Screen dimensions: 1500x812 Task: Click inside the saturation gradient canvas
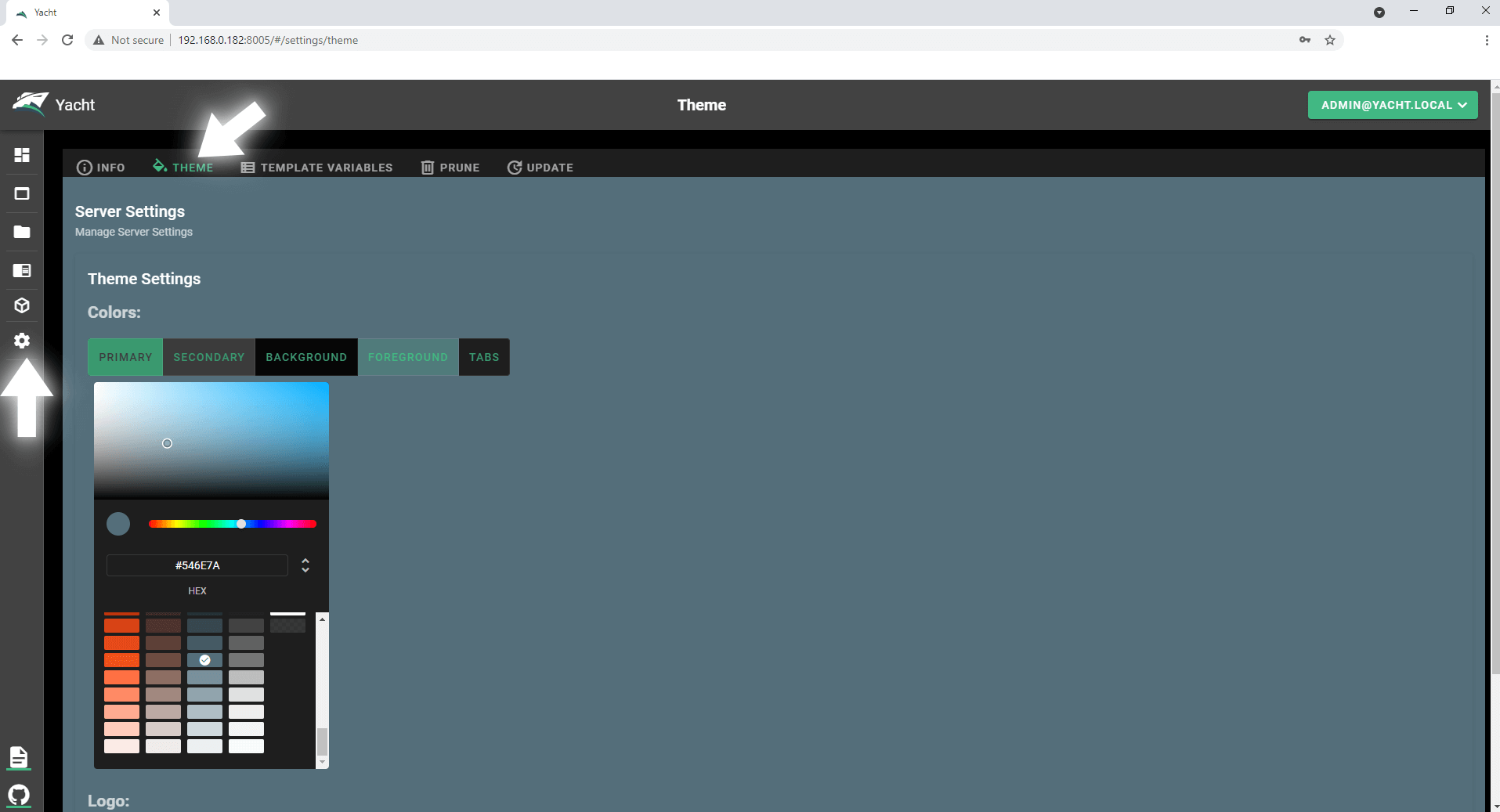click(211, 441)
